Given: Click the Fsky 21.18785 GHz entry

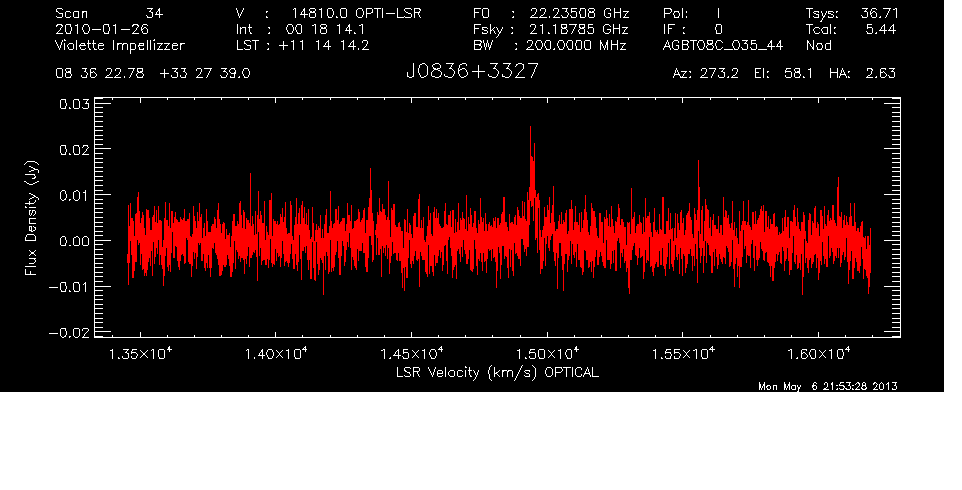Looking at the screenshot, I should tap(550, 29).
